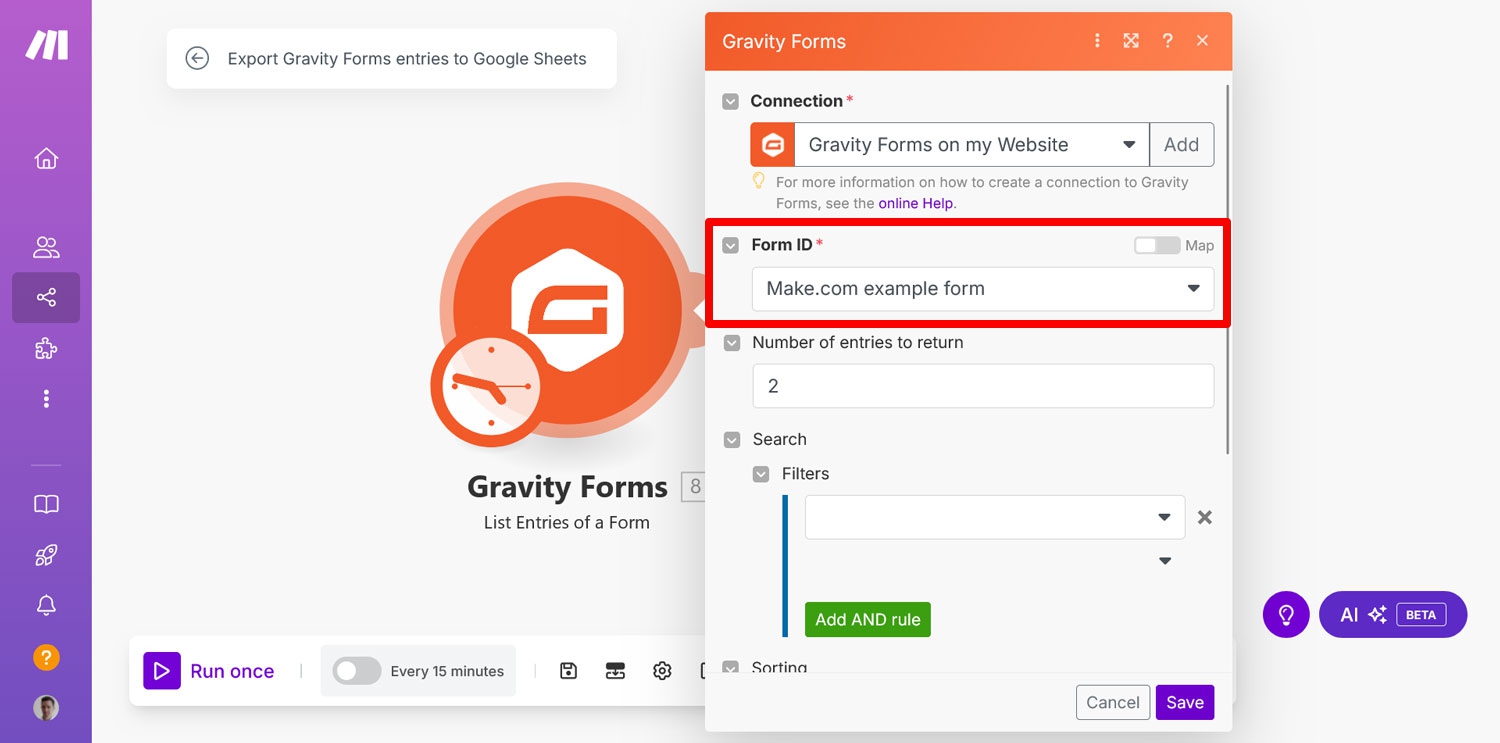Viewport: 1500px width, 743px height.
Task: Save the scenario with the floppy disk icon
Action: [569, 671]
